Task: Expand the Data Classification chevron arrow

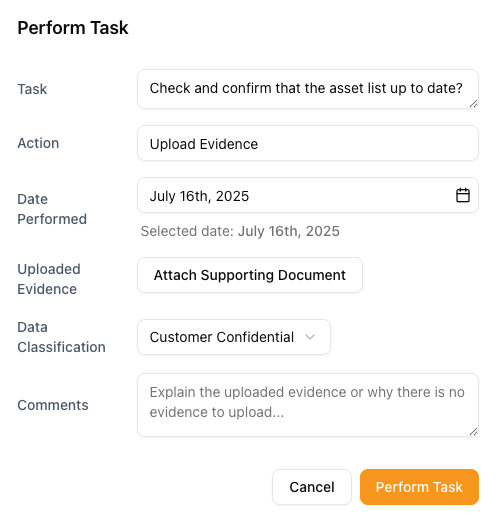Action: click(x=310, y=337)
